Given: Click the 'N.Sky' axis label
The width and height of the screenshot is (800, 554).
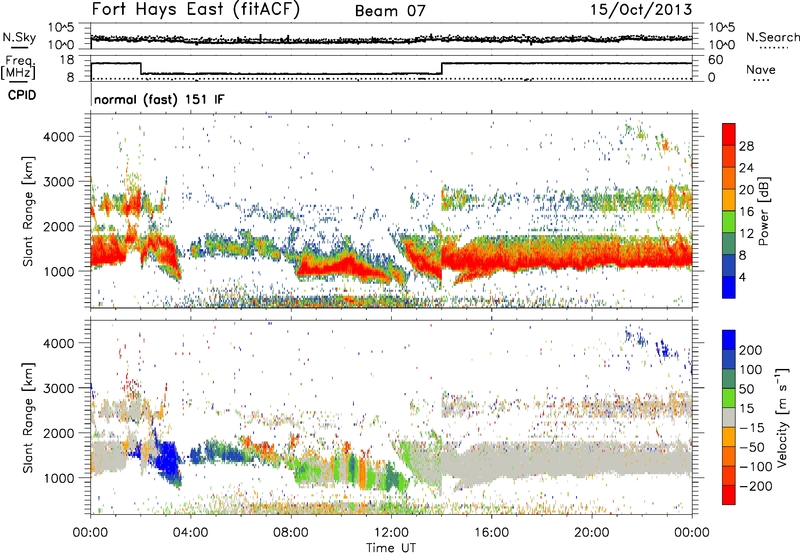Looking at the screenshot, I should click(19, 37).
